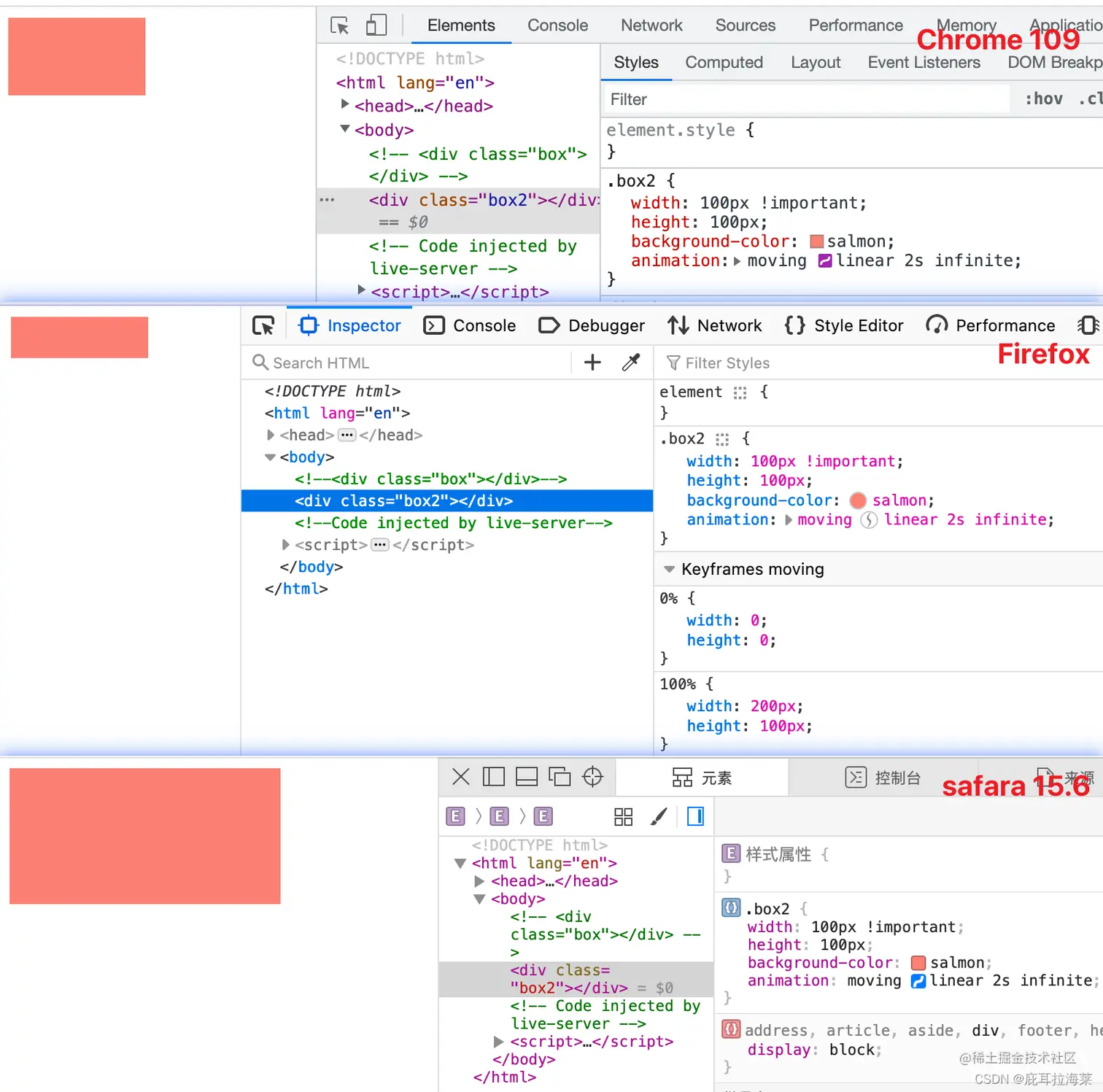This screenshot has width=1103, height=1092.
Task: Expand head node in Chrome elements tree
Action: (345, 104)
